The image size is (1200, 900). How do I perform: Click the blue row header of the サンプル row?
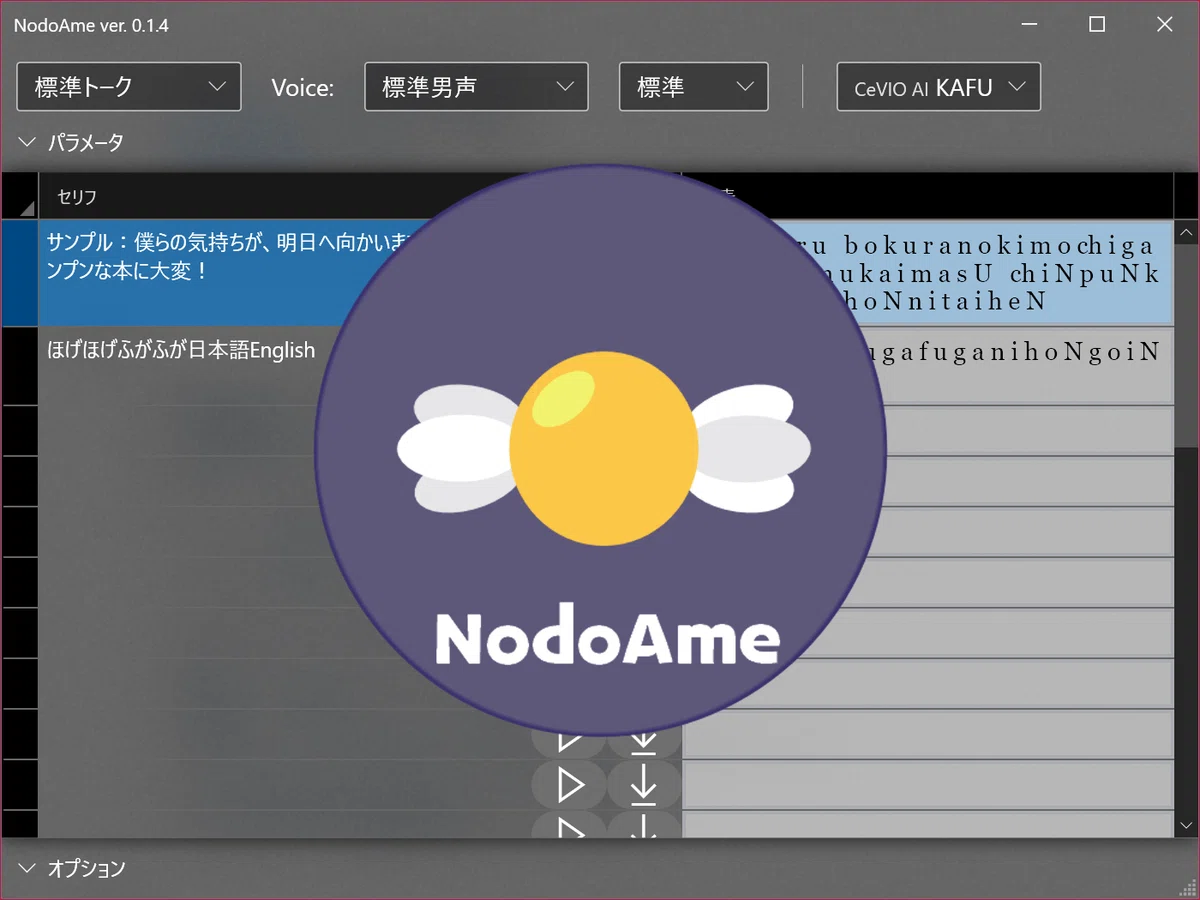coord(19,273)
